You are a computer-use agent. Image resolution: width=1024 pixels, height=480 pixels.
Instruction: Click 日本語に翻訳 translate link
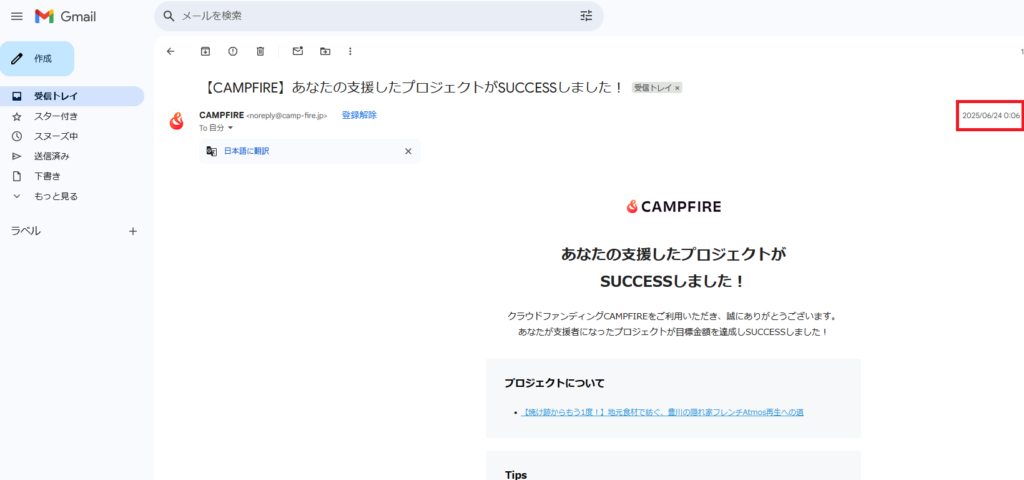click(246, 151)
